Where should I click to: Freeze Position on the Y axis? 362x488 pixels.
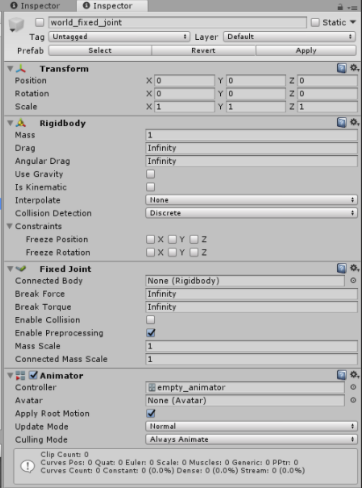click(x=172, y=239)
